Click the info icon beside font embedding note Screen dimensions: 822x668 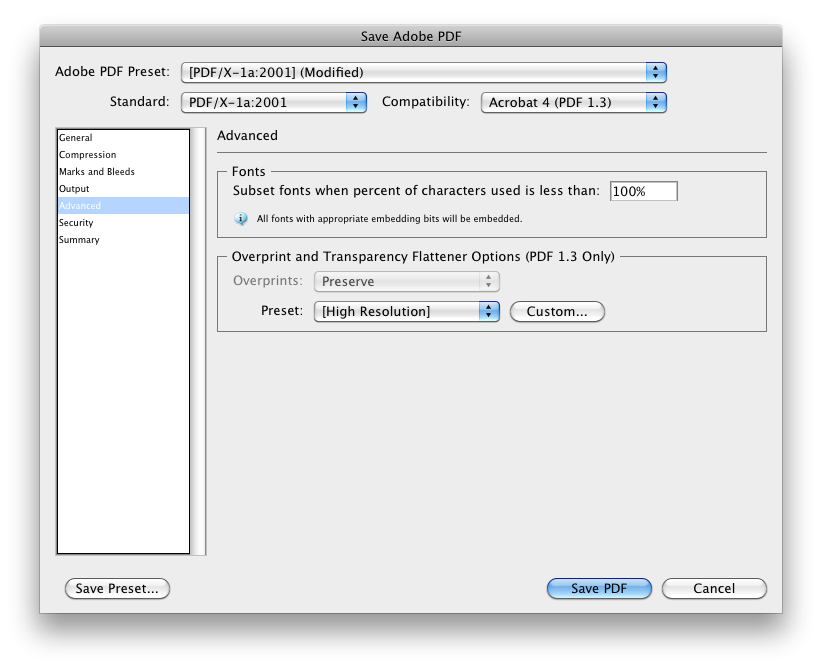click(x=241, y=219)
